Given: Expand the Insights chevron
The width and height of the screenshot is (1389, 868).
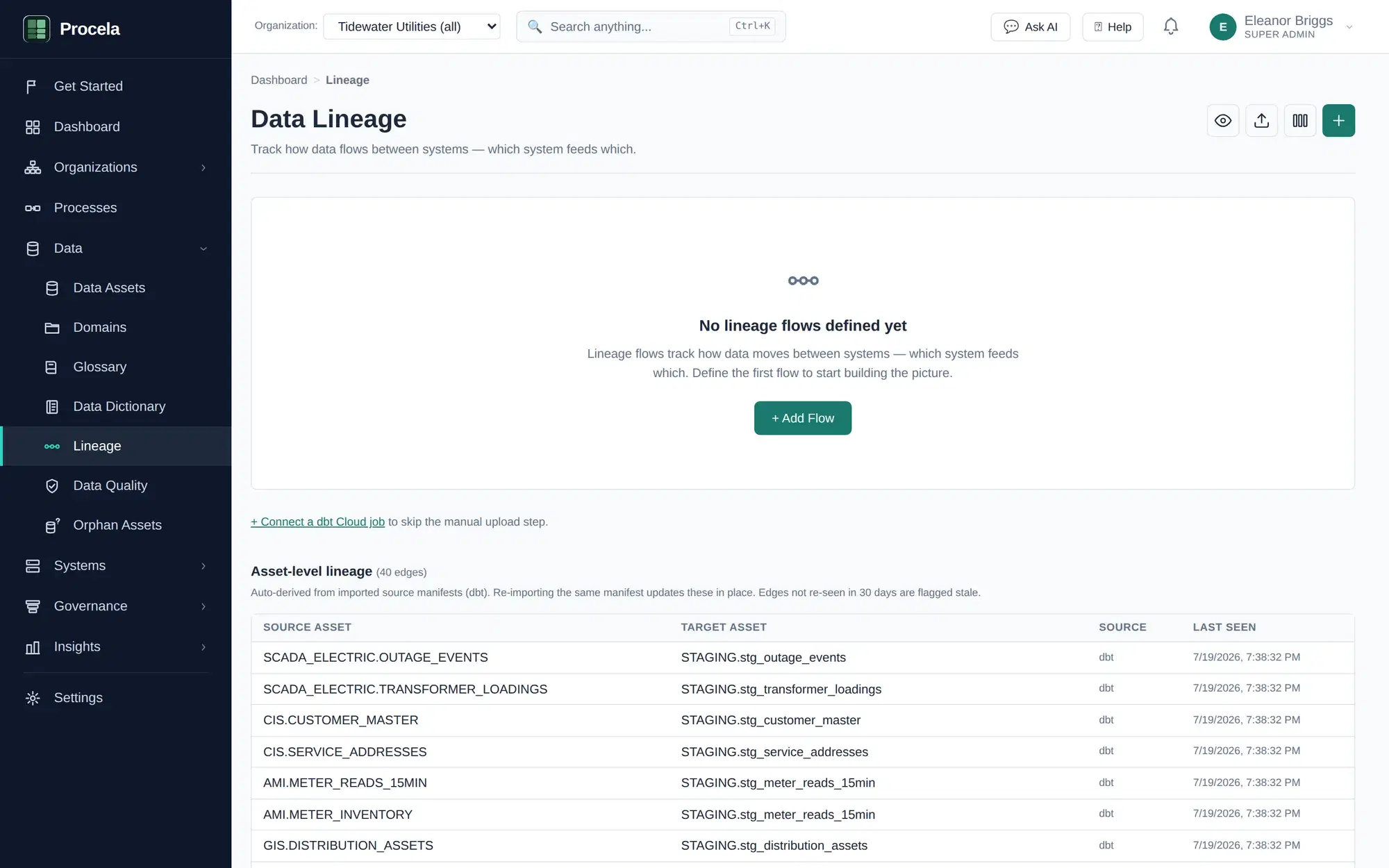Looking at the screenshot, I should point(203,647).
